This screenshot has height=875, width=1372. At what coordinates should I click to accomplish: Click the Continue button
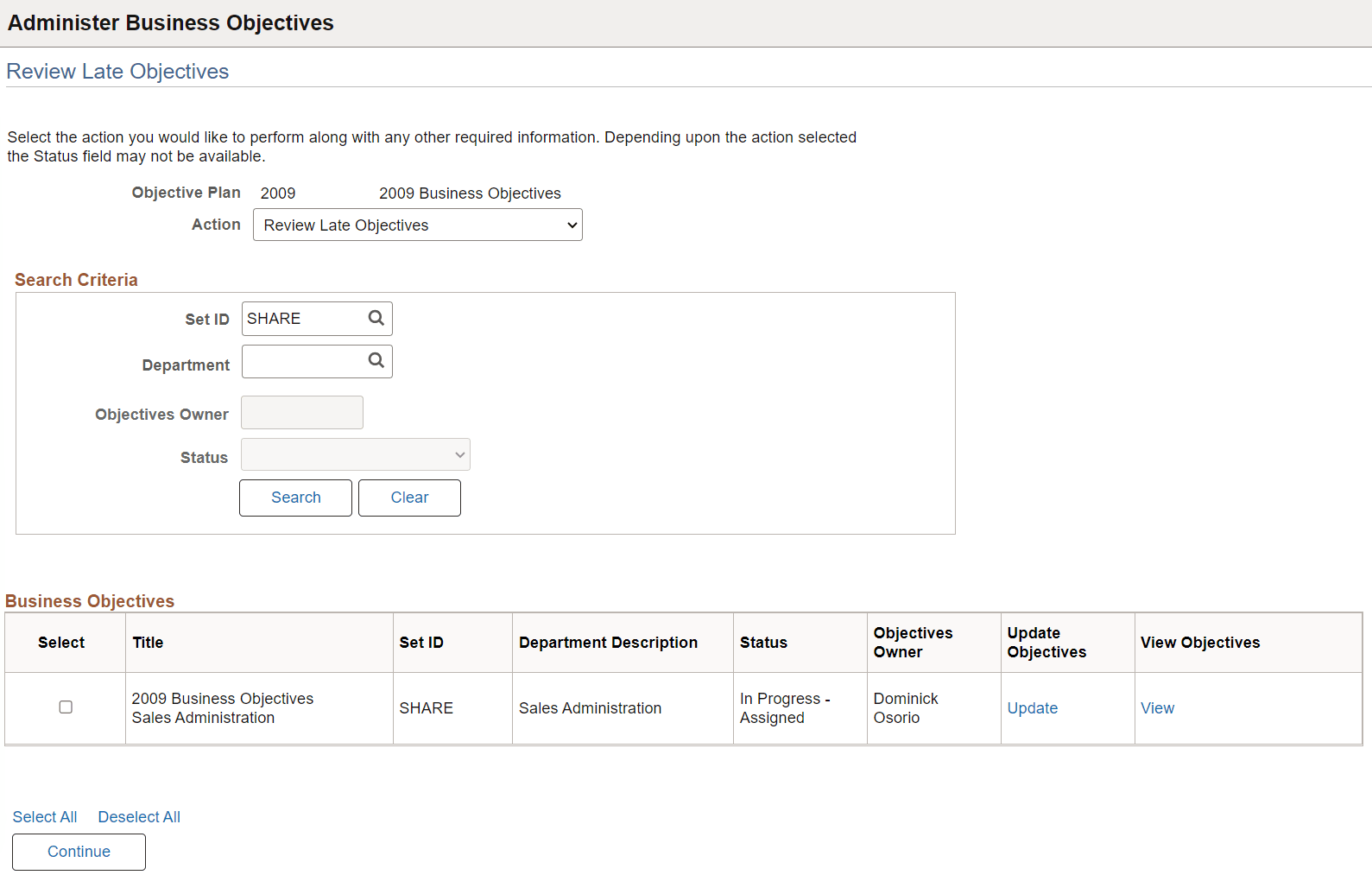[x=79, y=852]
